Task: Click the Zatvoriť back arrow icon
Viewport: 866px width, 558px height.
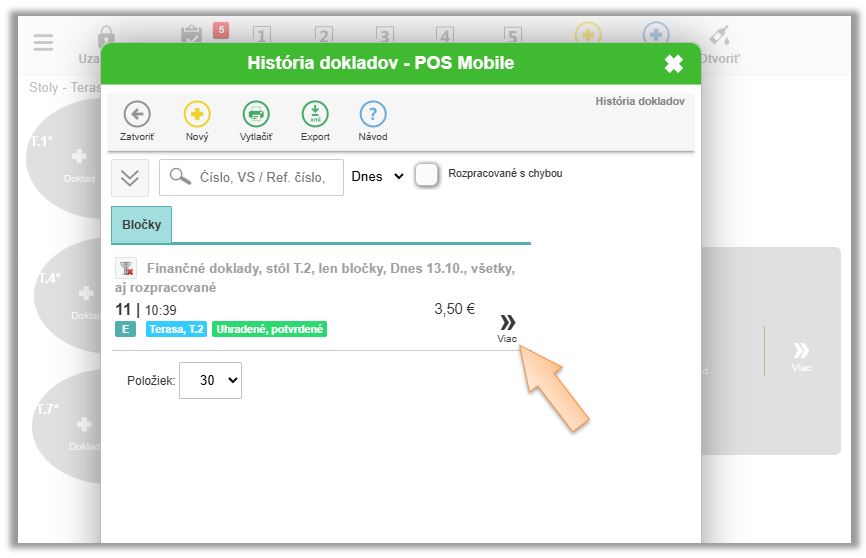Action: point(137,114)
